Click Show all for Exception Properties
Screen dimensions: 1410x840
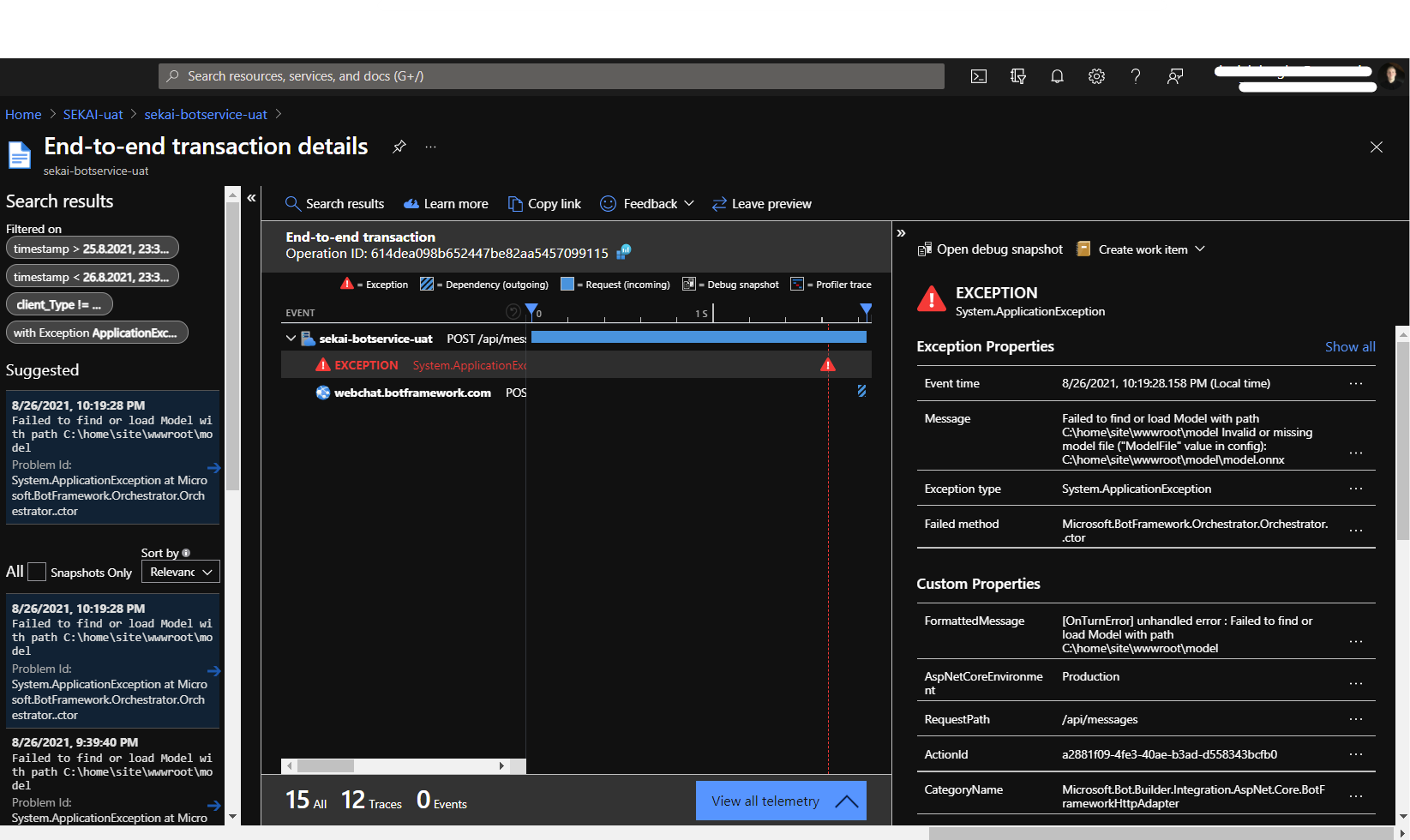[x=1350, y=346]
